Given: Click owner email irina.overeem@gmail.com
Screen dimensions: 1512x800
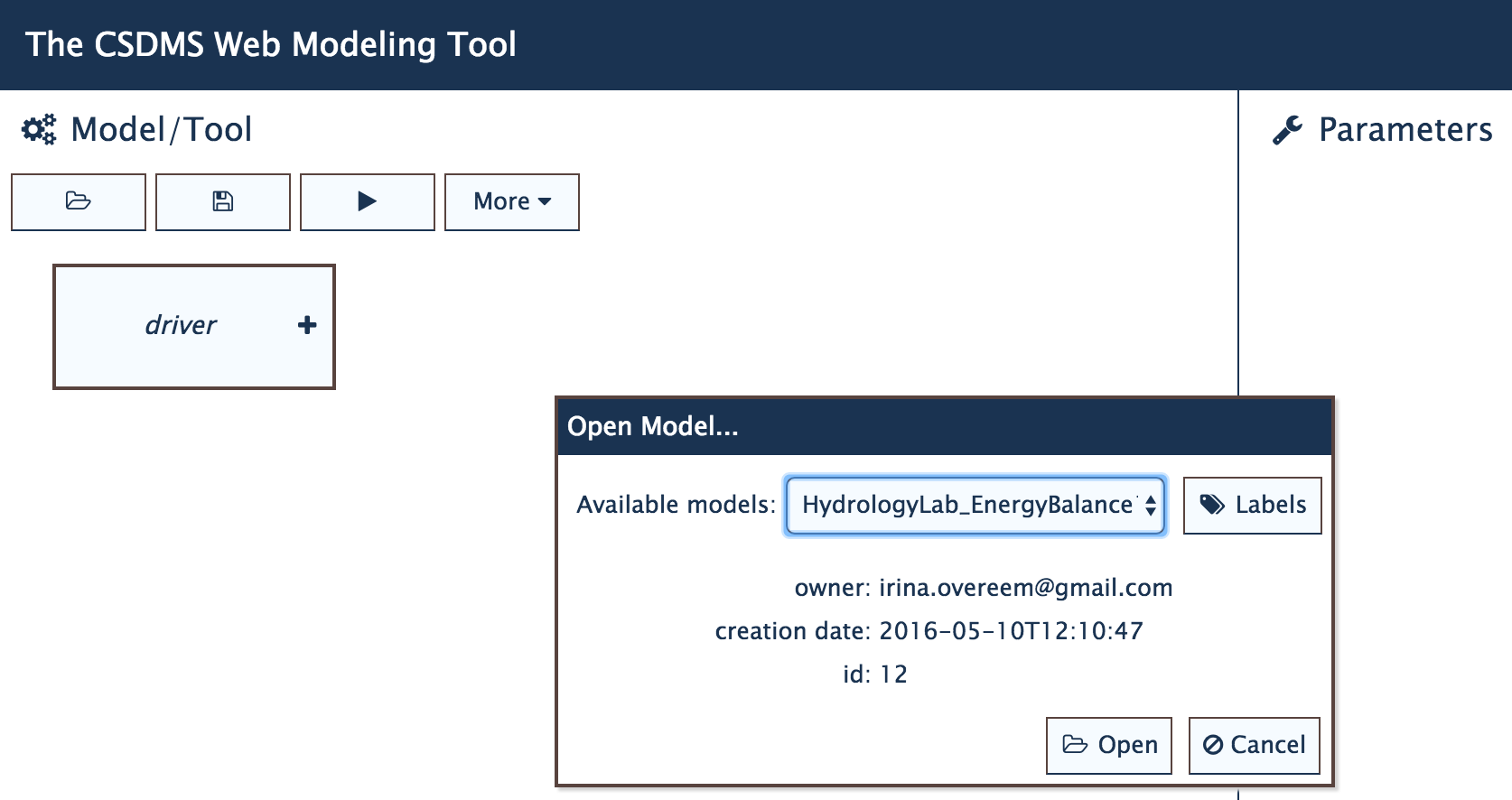Looking at the screenshot, I should point(1026,588).
